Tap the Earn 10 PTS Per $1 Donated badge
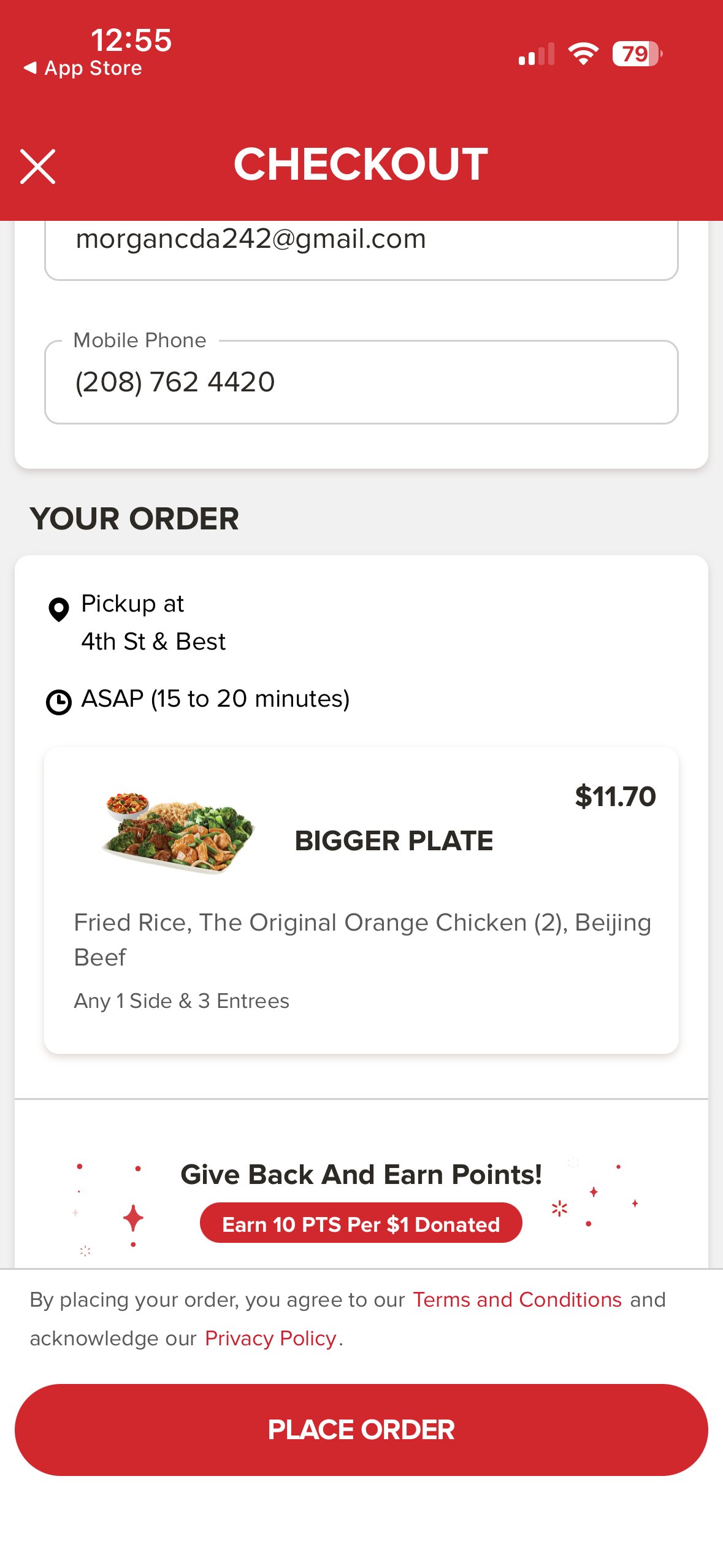723x1568 pixels. [361, 1224]
